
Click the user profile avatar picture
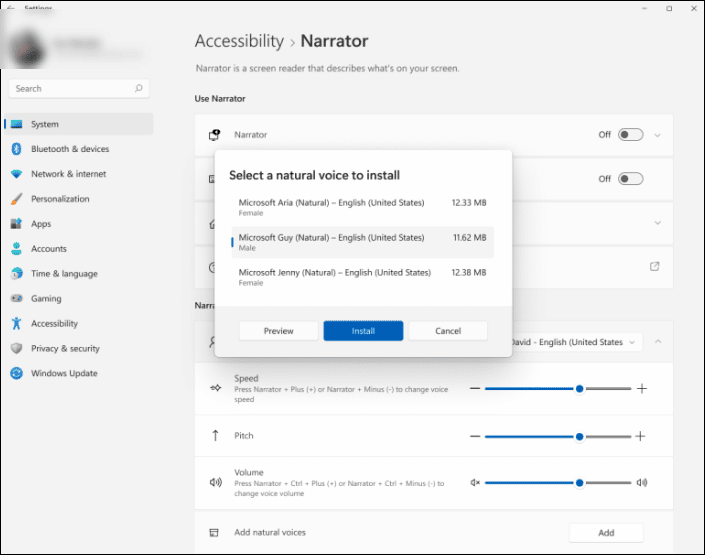(27, 50)
